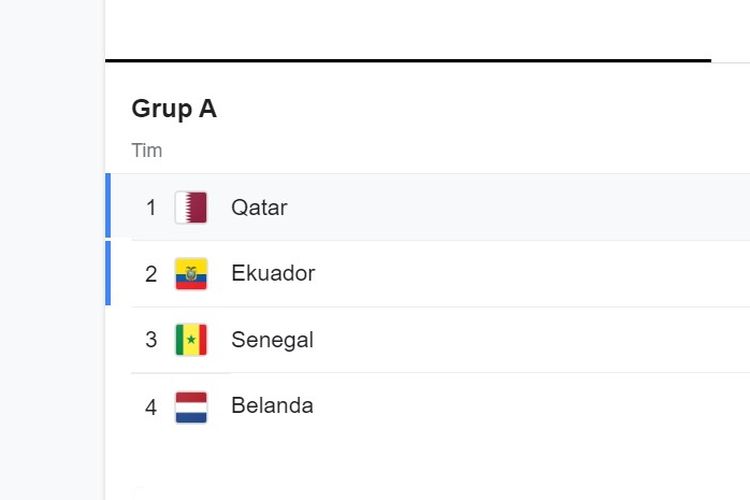Select rank number 4 beside Belanda's flag

point(151,407)
